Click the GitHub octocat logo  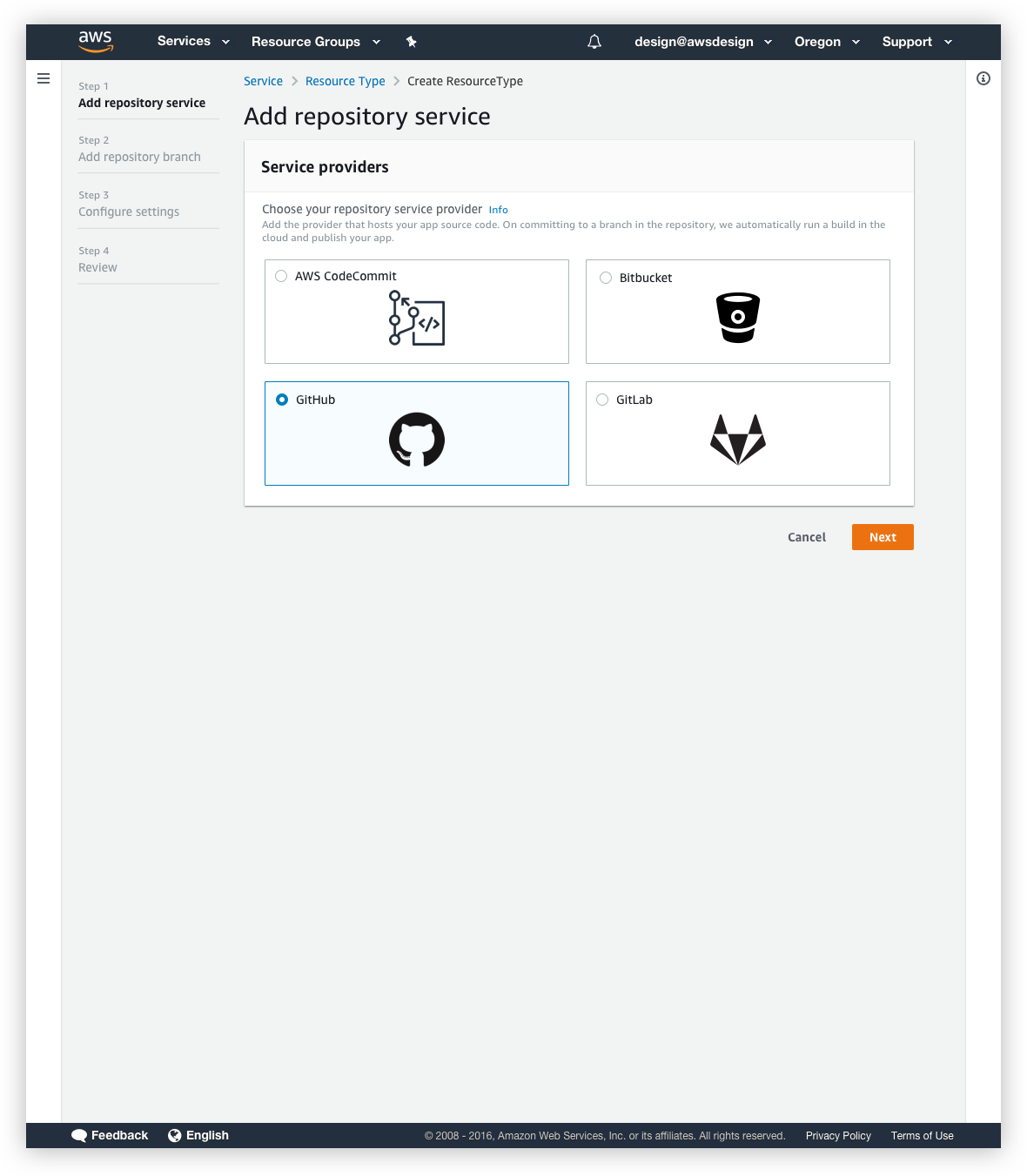click(x=417, y=440)
